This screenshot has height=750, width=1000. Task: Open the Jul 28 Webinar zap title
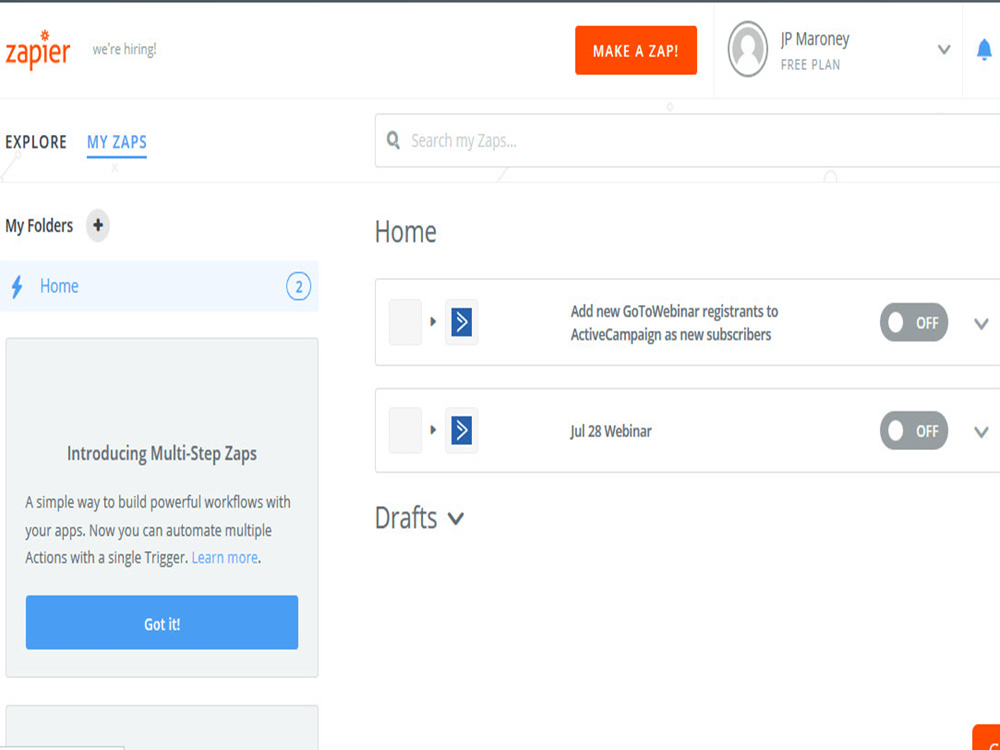point(611,431)
